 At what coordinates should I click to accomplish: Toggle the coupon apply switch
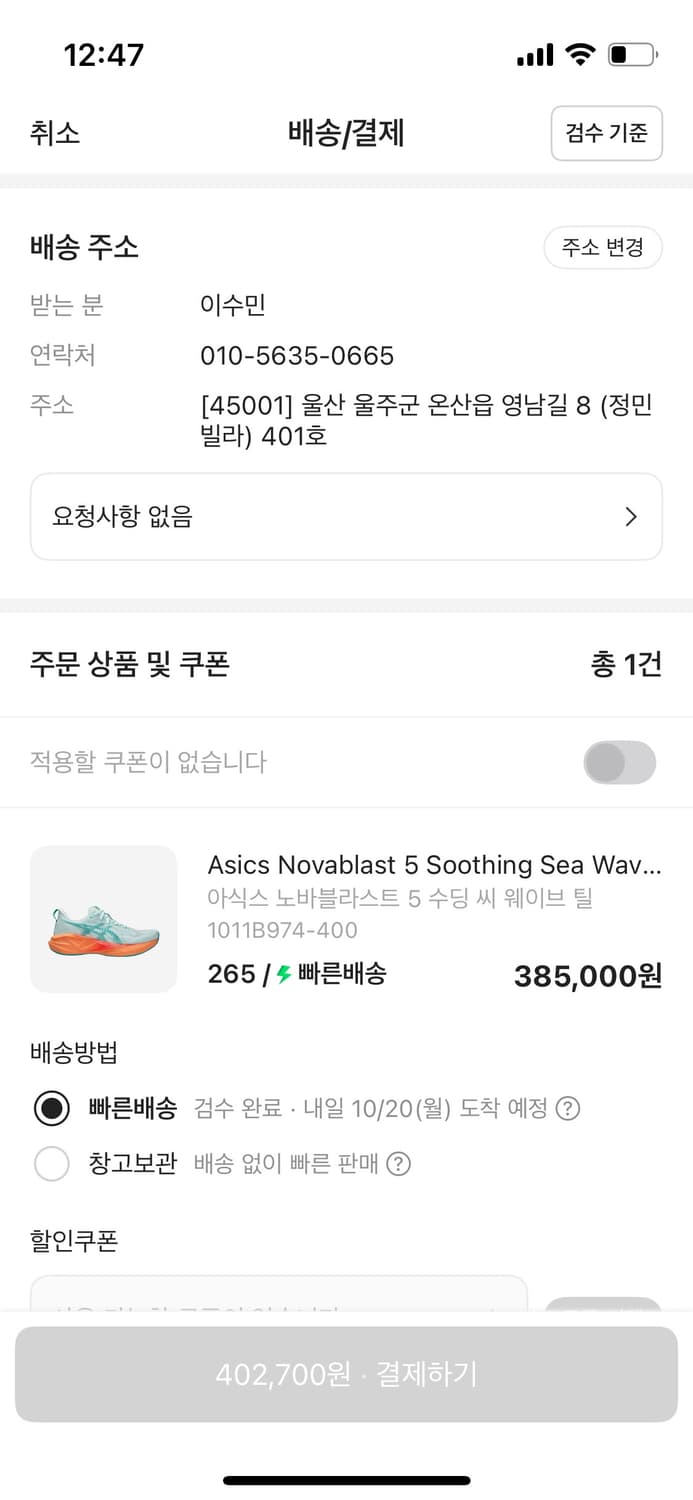(620, 763)
